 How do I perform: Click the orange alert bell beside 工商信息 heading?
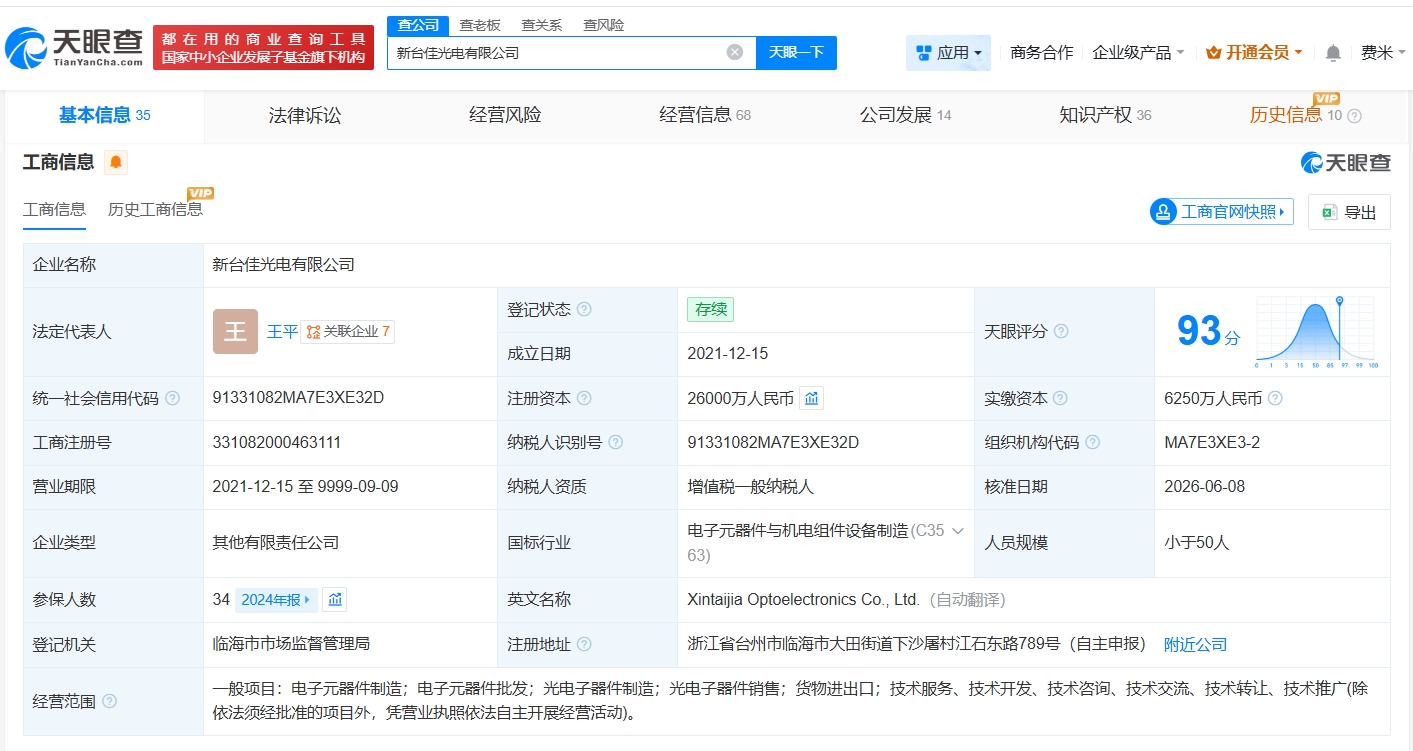pos(116,162)
